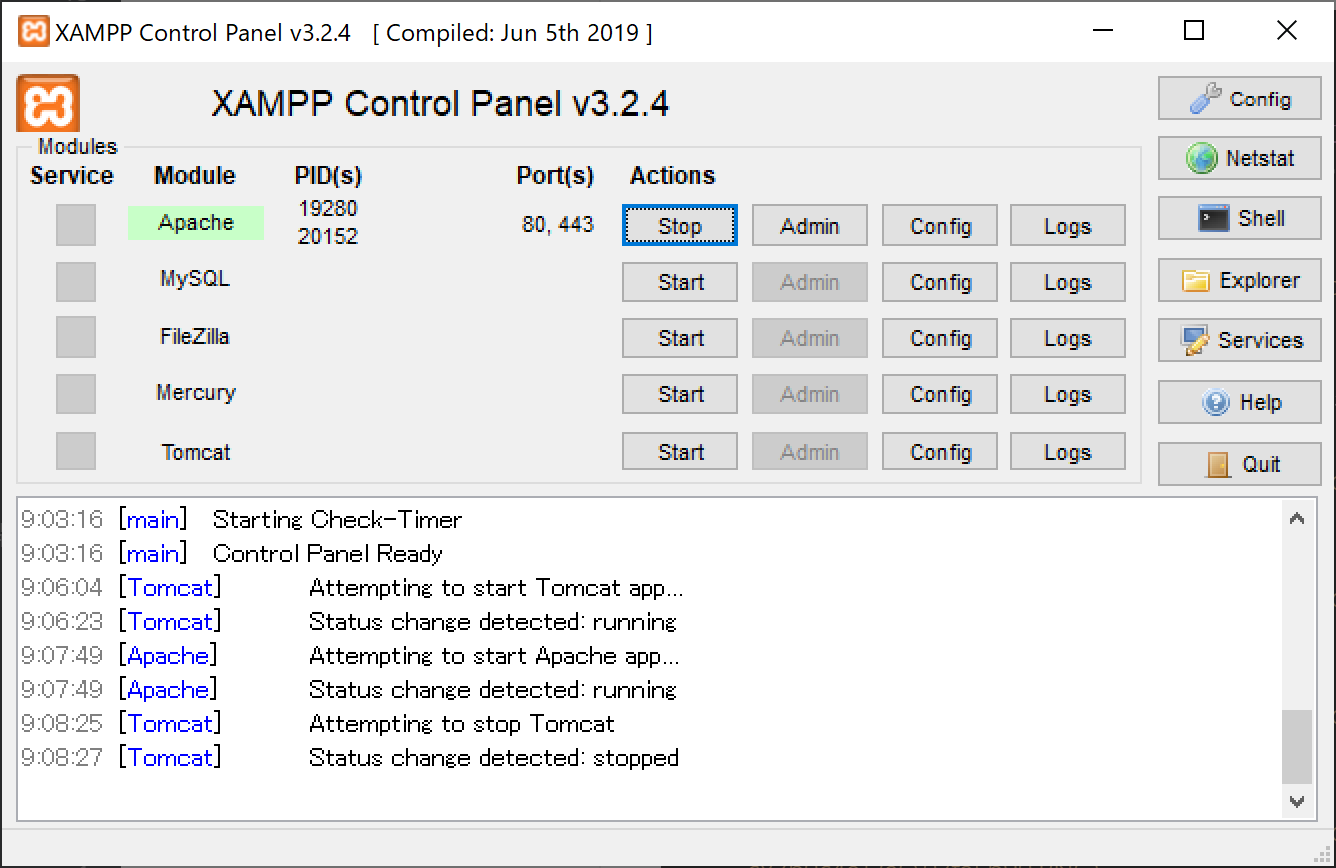
Task: Click the log scrollbar up arrow
Action: (x=1297, y=519)
